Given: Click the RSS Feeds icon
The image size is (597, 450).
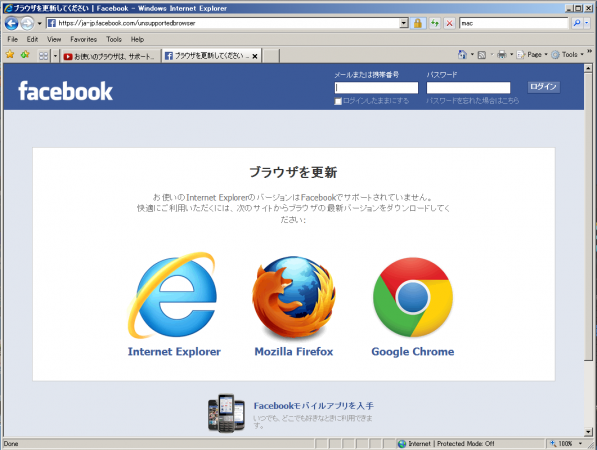Looking at the screenshot, I should click(x=482, y=55).
